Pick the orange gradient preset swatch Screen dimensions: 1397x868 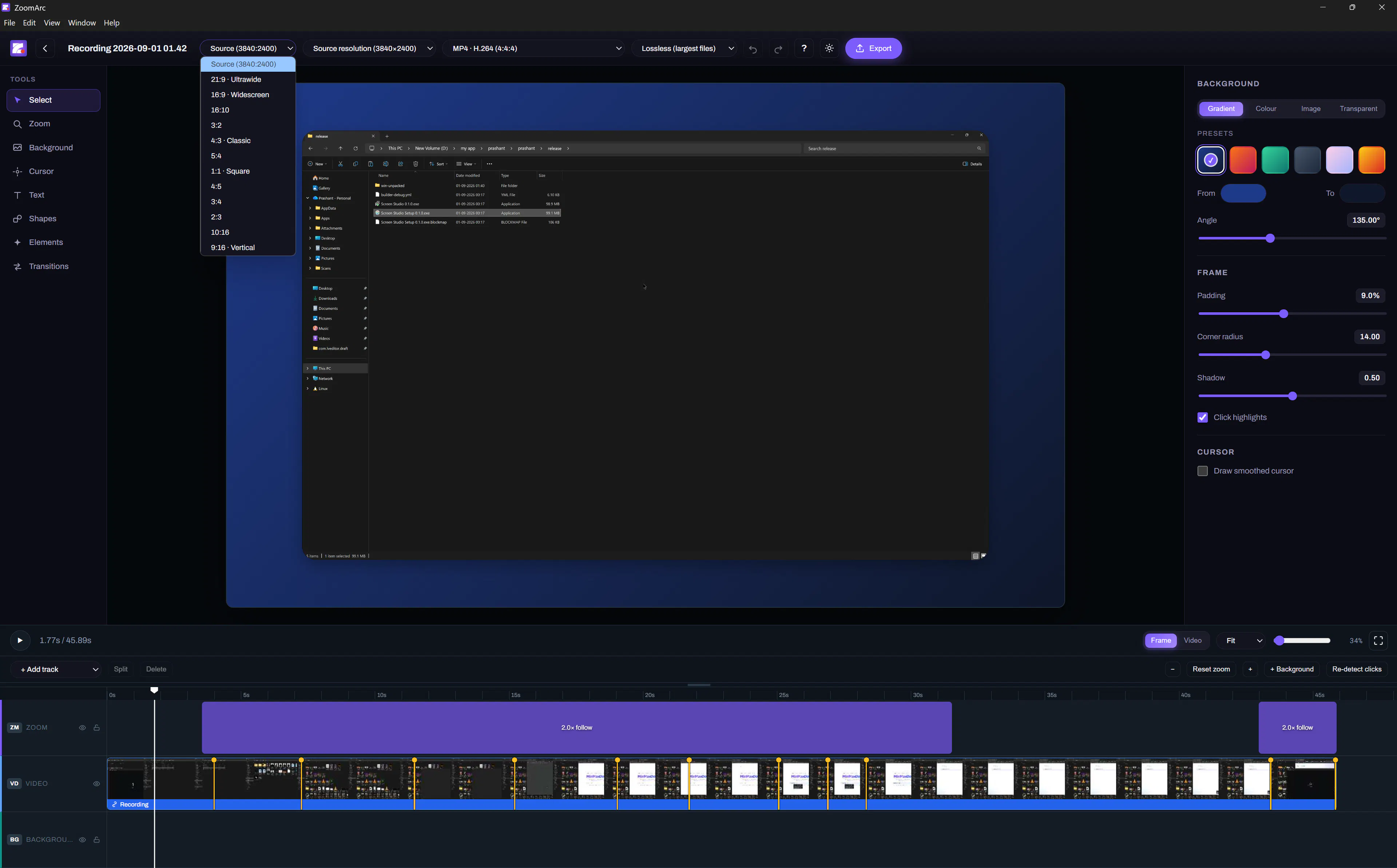[1372, 160]
